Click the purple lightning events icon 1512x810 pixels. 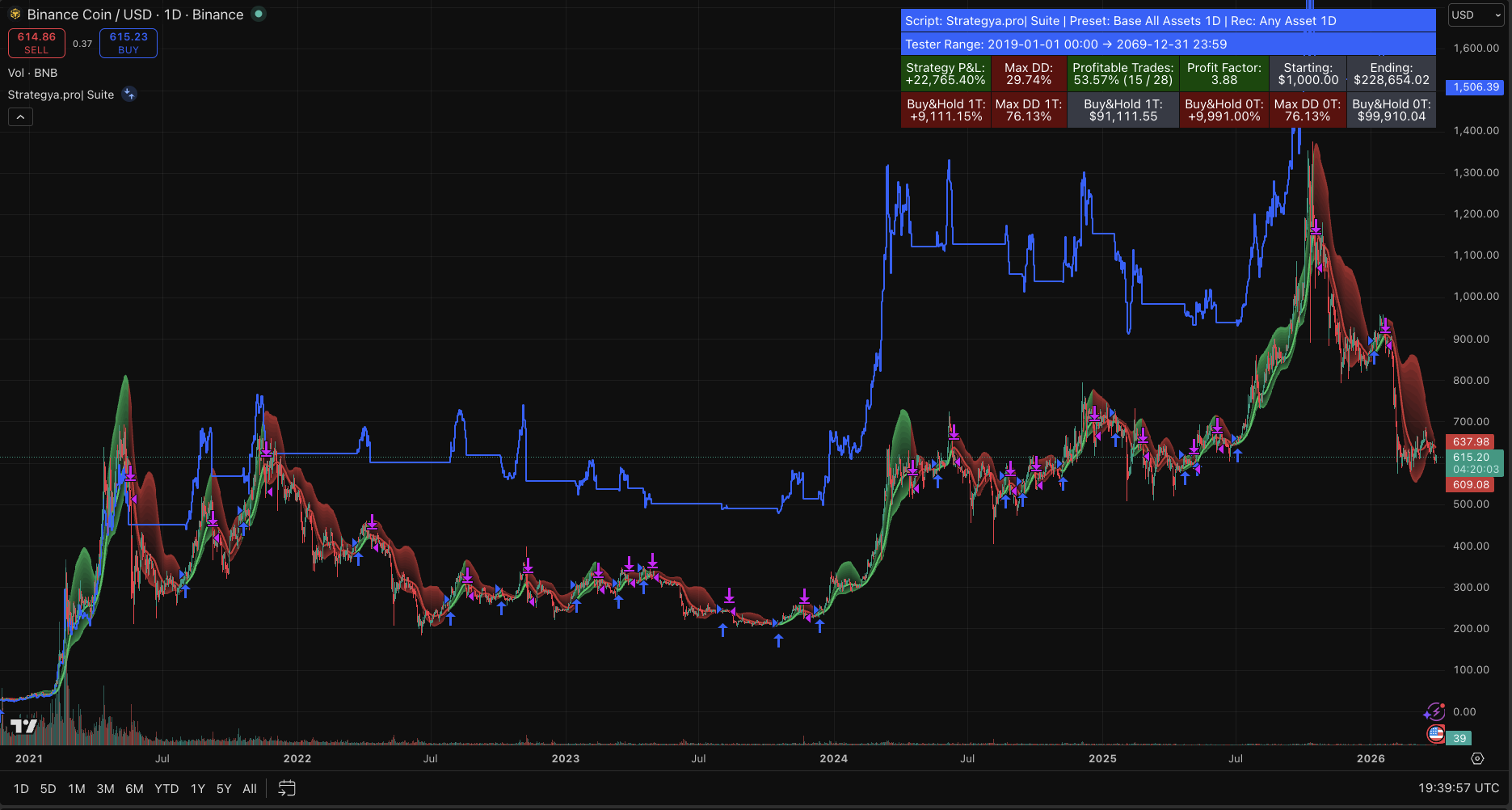click(x=1434, y=711)
